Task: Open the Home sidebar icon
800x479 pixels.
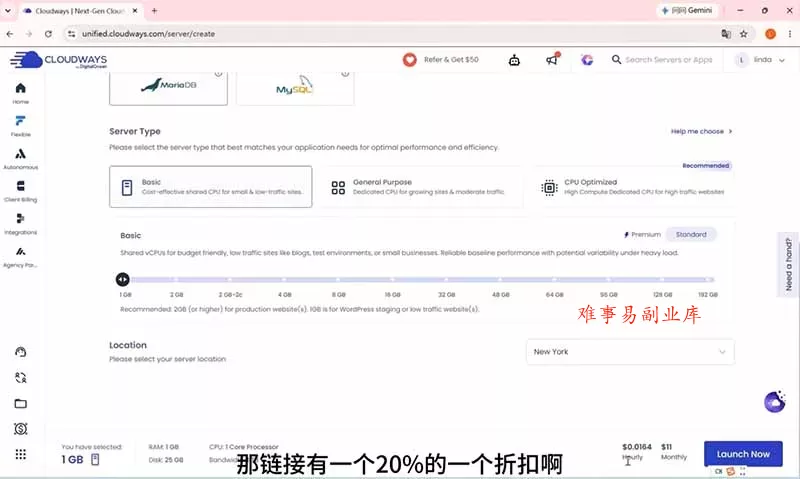Action: coord(20,93)
